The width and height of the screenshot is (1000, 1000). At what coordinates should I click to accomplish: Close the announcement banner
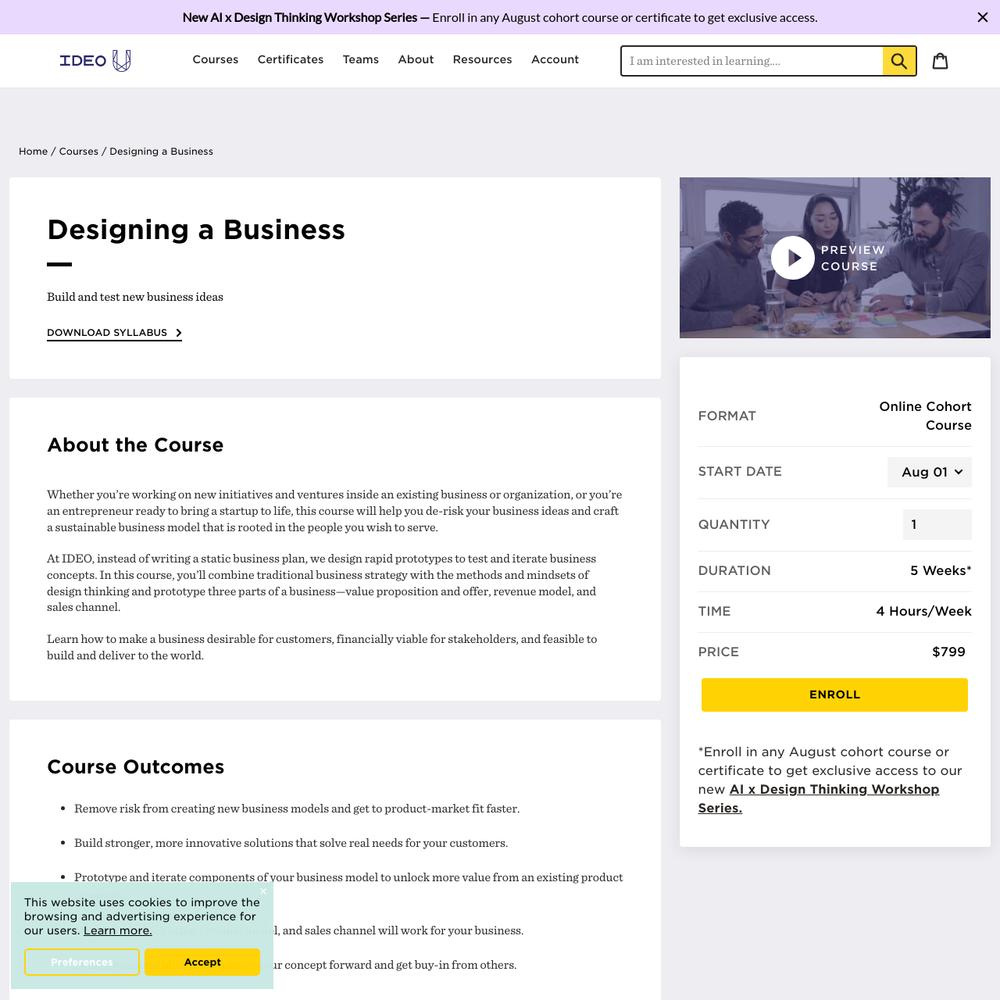[982, 17]
